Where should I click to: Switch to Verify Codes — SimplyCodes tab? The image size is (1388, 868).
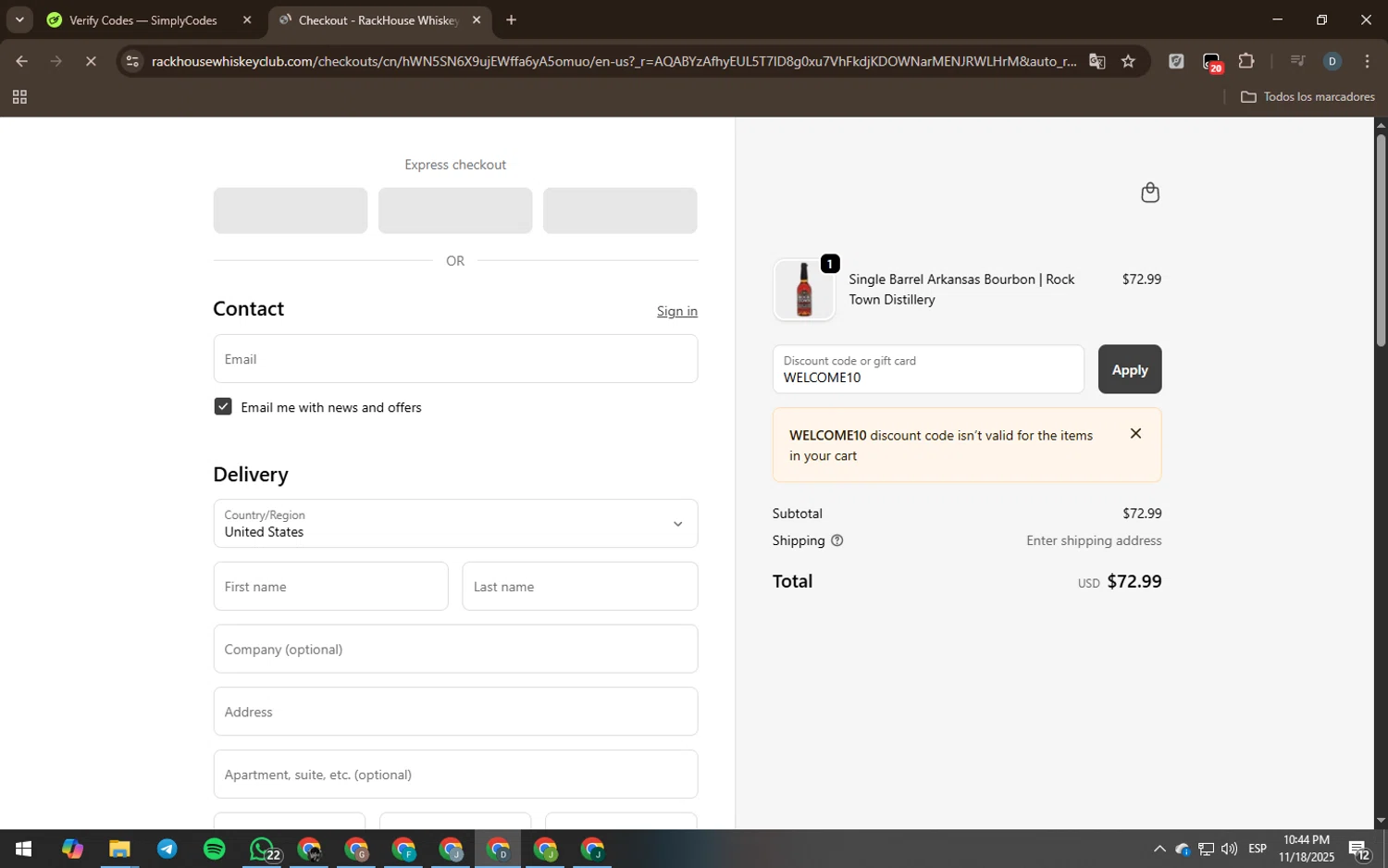(143, 20)
